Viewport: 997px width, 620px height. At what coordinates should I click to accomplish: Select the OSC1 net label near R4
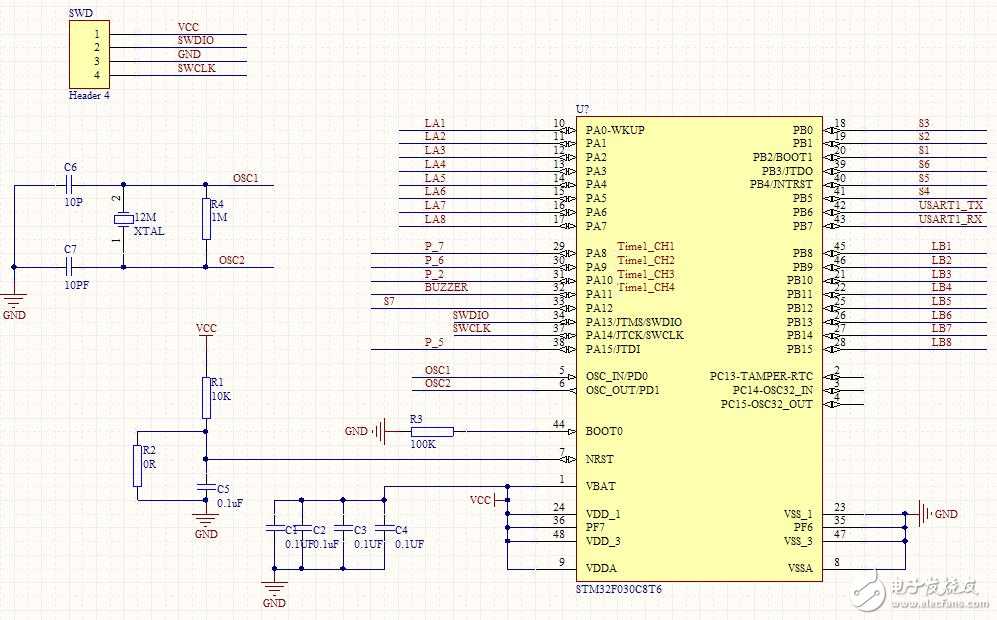245,178
